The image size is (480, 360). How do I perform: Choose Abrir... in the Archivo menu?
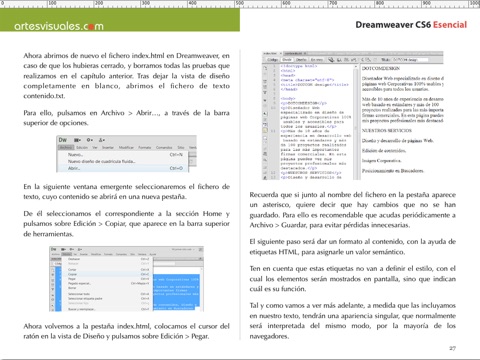pos(123,168)
